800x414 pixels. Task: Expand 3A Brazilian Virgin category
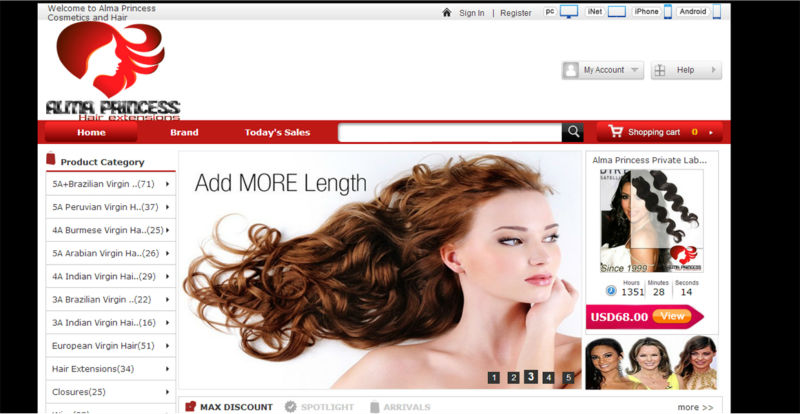(x=111, y=299)
